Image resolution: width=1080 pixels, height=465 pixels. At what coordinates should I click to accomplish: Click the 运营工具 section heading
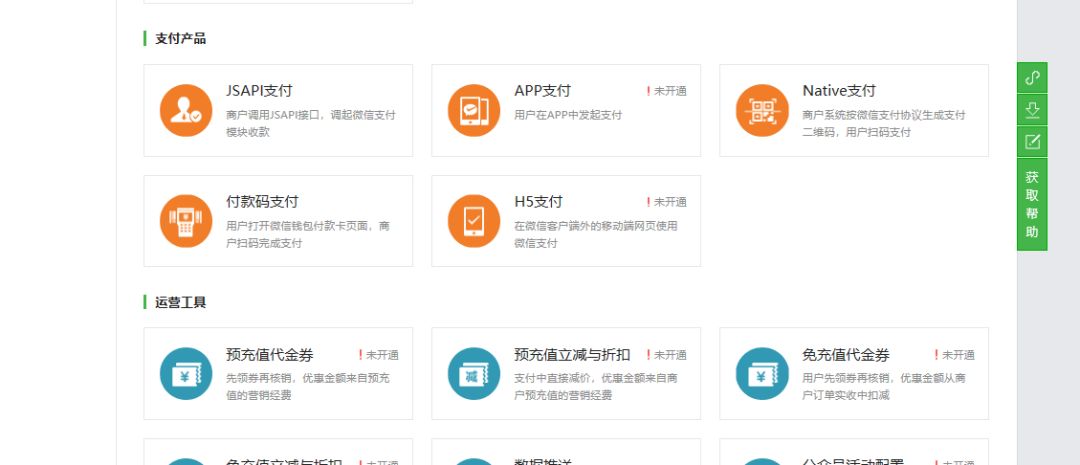(x=180, y=302)
